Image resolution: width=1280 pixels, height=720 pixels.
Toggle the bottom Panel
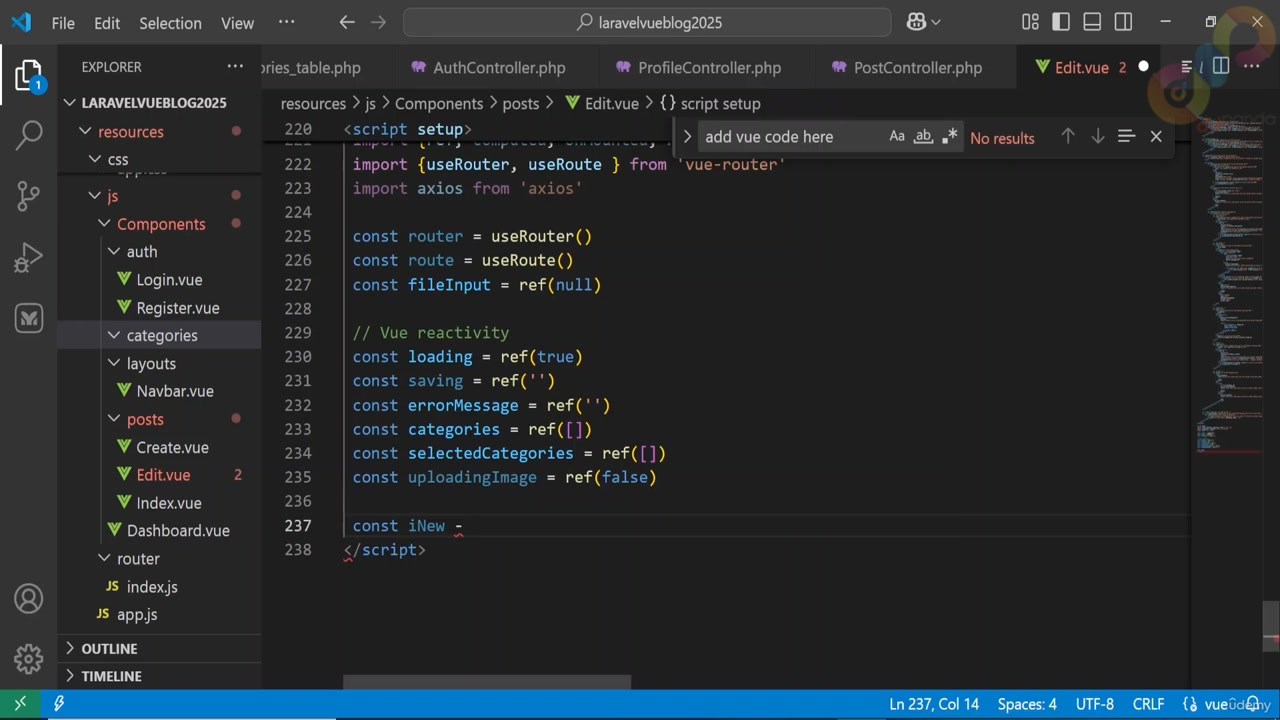[x=1092, y=22]
